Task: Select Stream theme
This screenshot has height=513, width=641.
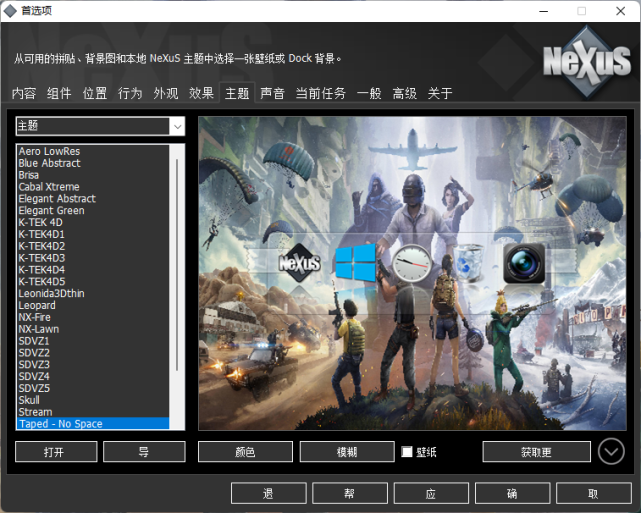Action: [92, 412]
